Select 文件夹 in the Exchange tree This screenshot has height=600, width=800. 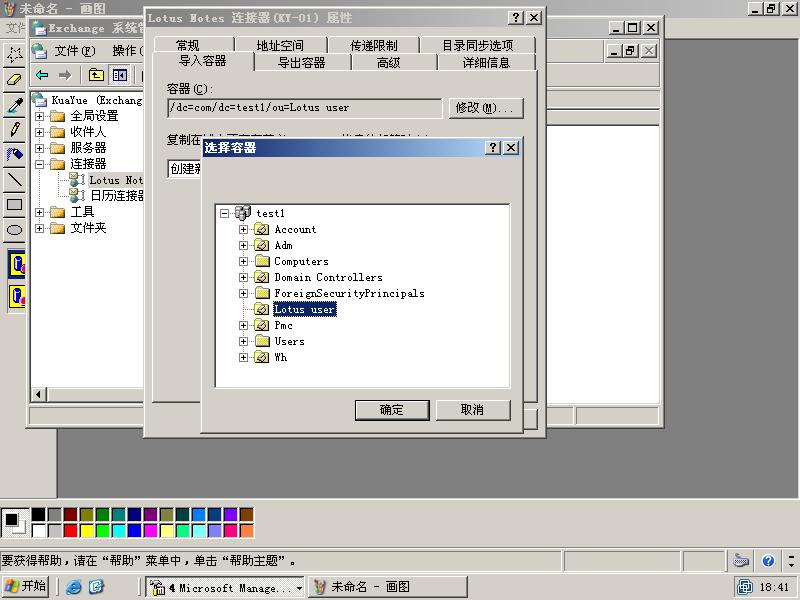[88, 228]
